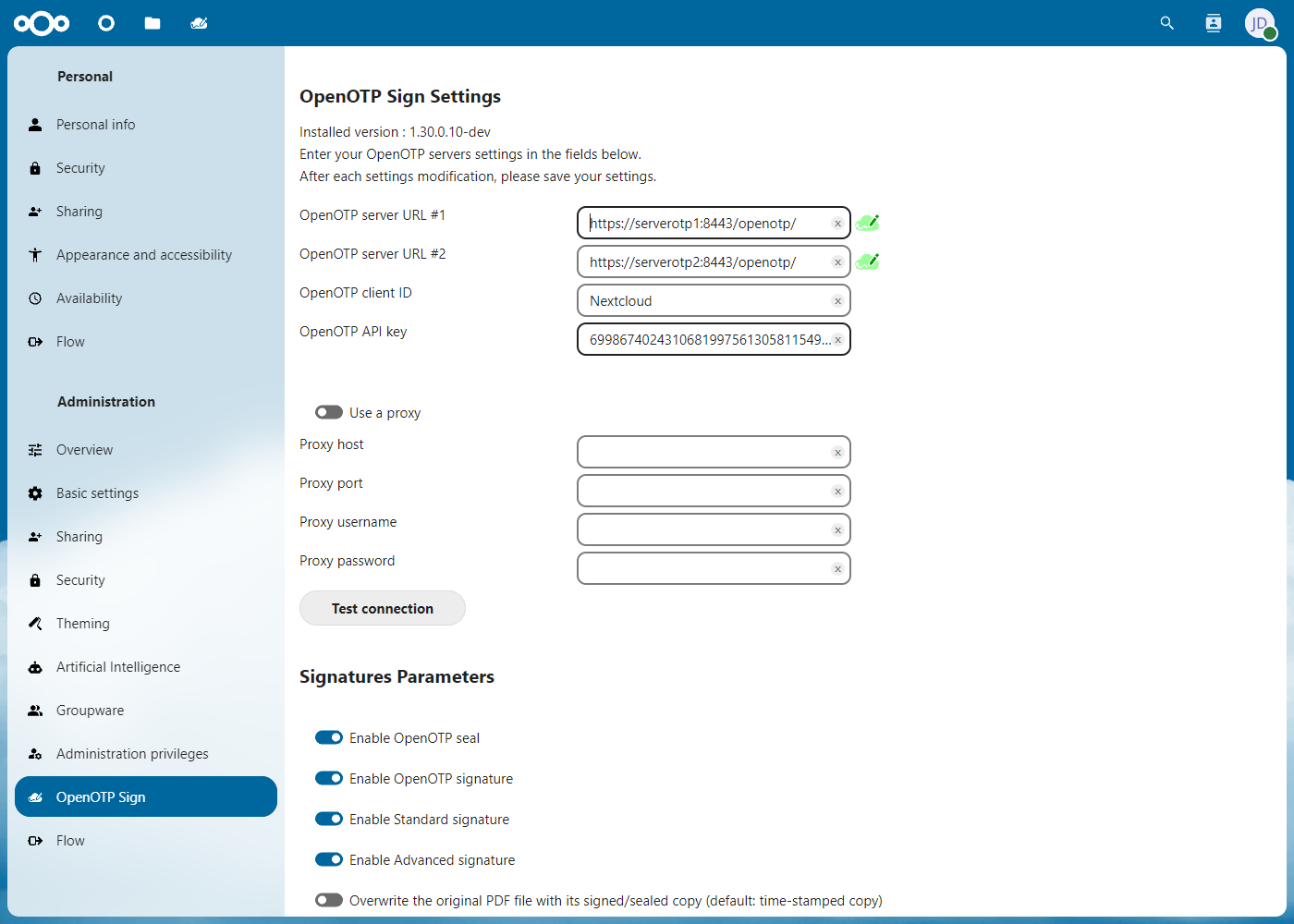Toggle Enable Standard signature
This screenshot has width=1294, height=924.
[x=329, y=819]
